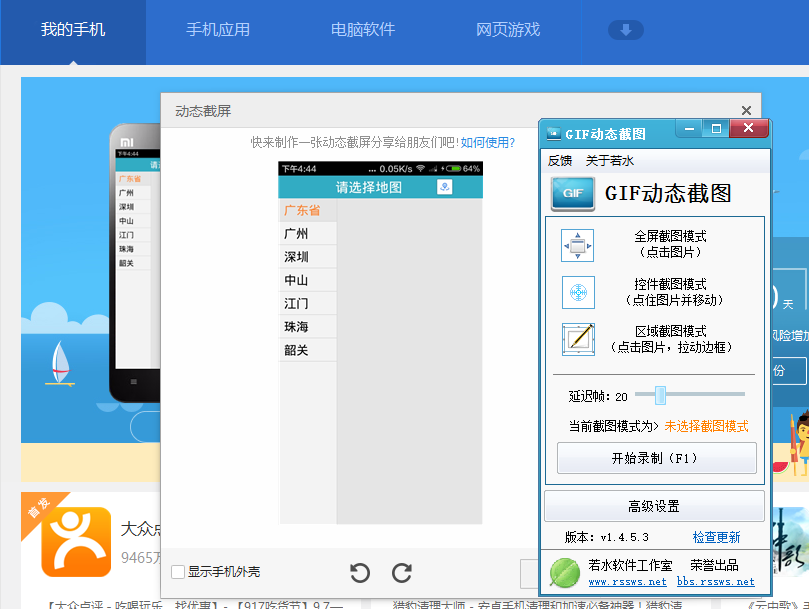Switch to 我的手机 tab
This screenshot has width=809, height=609.
coord(73,29)
